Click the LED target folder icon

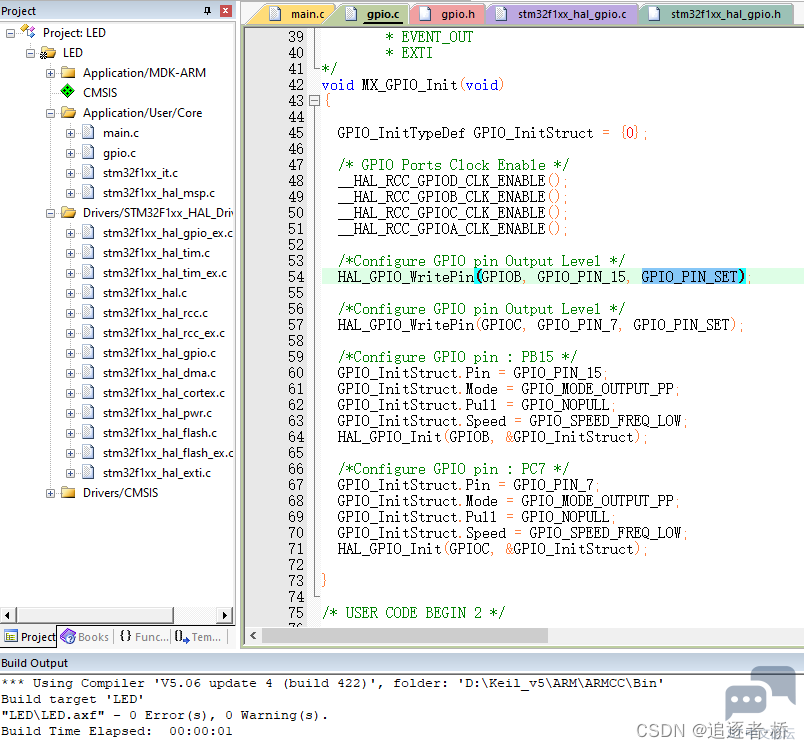[x=48, y=52]
